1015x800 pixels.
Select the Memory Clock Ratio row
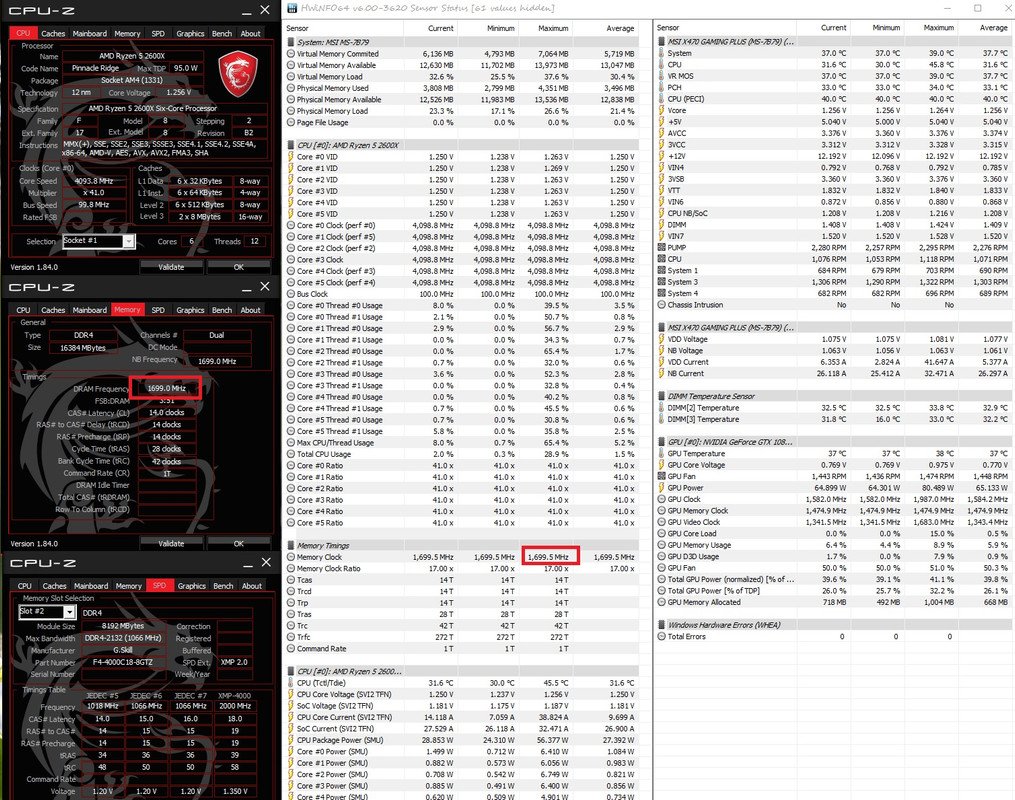[462, 568]
